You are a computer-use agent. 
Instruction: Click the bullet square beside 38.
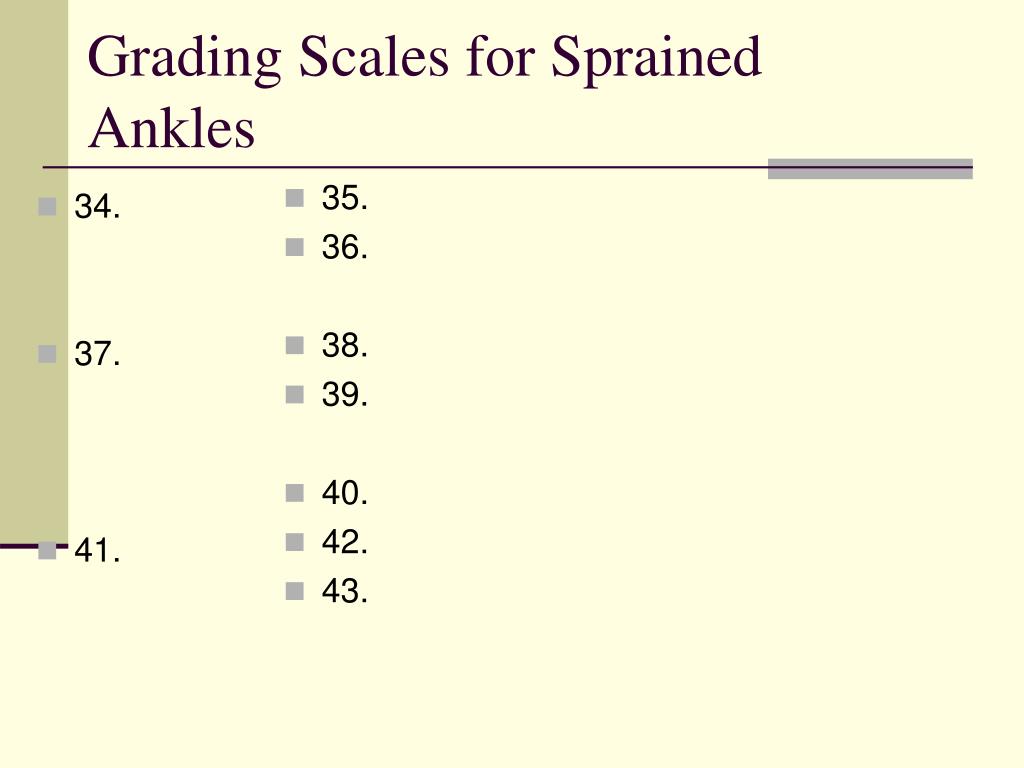pos(295,345)
